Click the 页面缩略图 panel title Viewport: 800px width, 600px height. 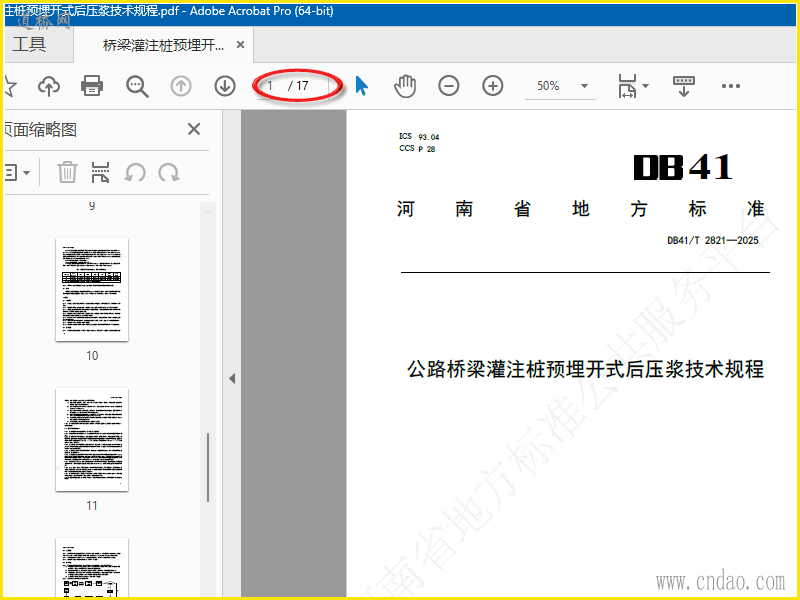(40, 130)
